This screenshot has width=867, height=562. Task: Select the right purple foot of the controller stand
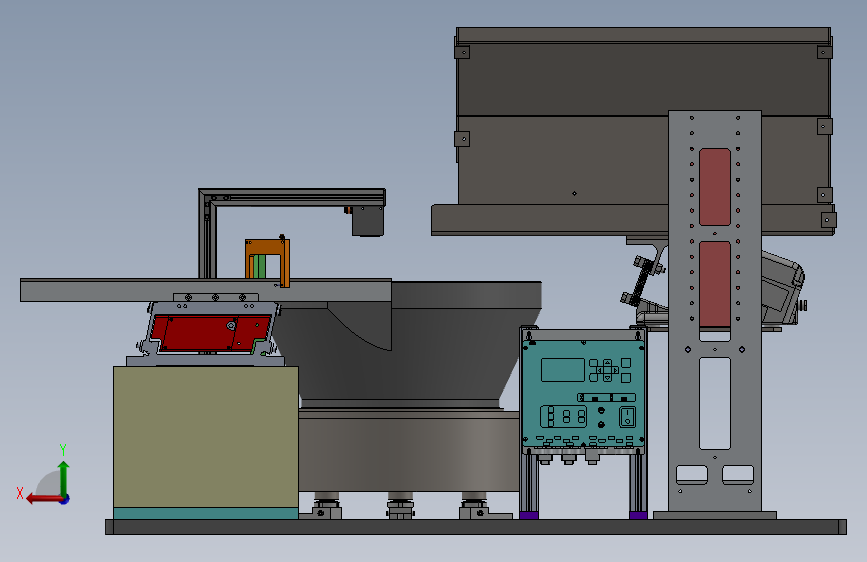638,515
